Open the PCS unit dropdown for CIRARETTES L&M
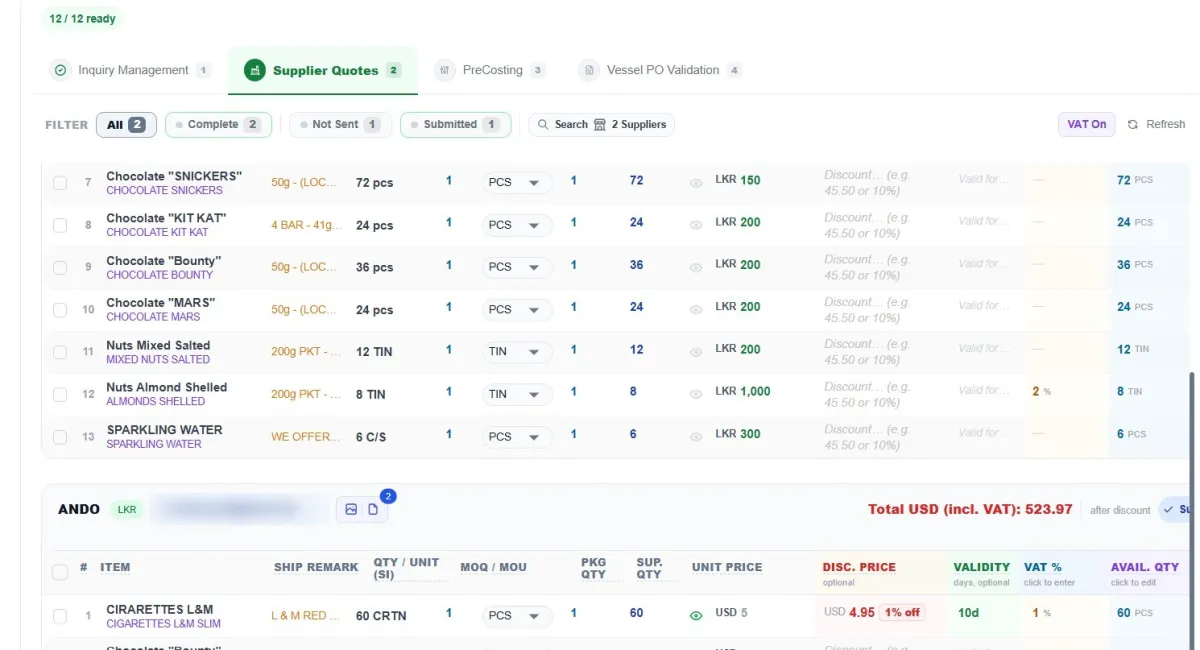1200x650 pixels. [517, 615]
